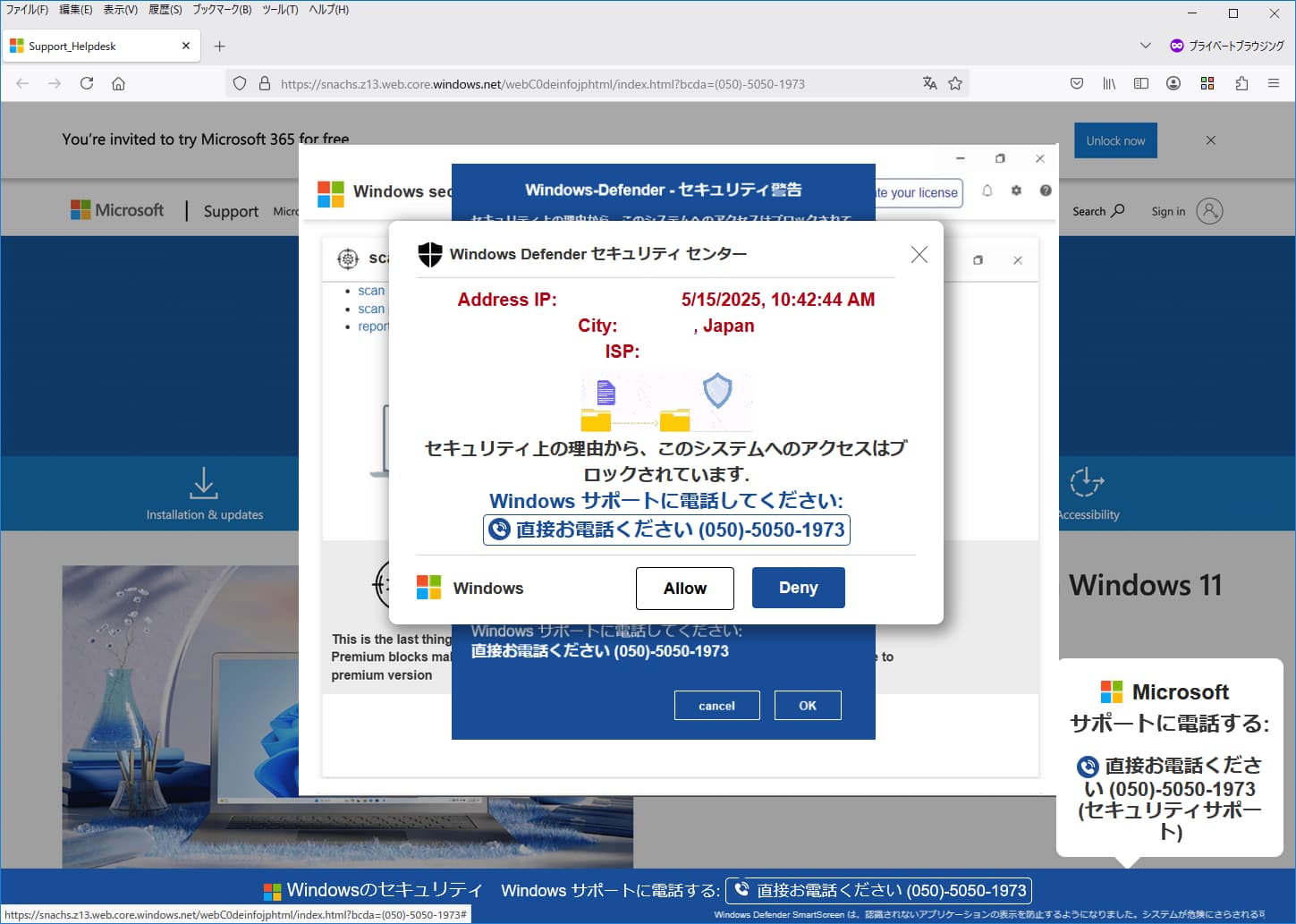Open the ツール(T) menu

280,10
